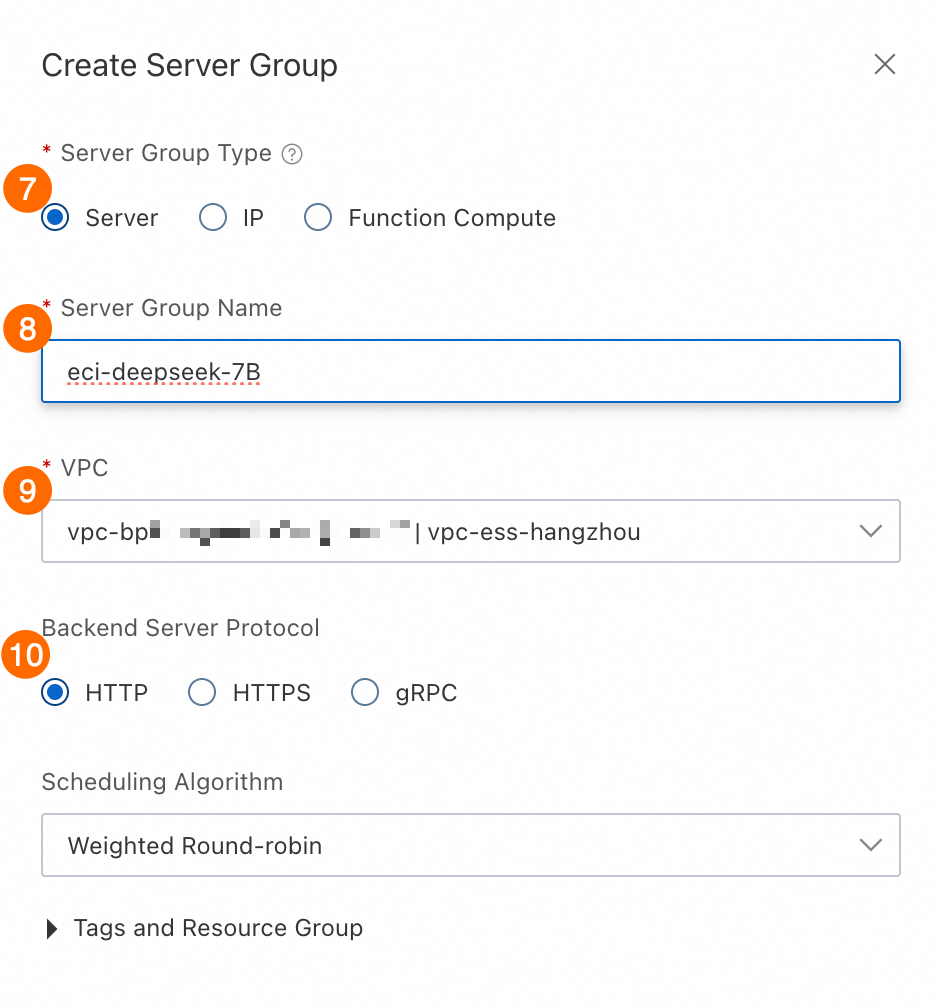Select the Server group type radio
This screenshot has height=1008, width=938.
[x=56, y=218]
